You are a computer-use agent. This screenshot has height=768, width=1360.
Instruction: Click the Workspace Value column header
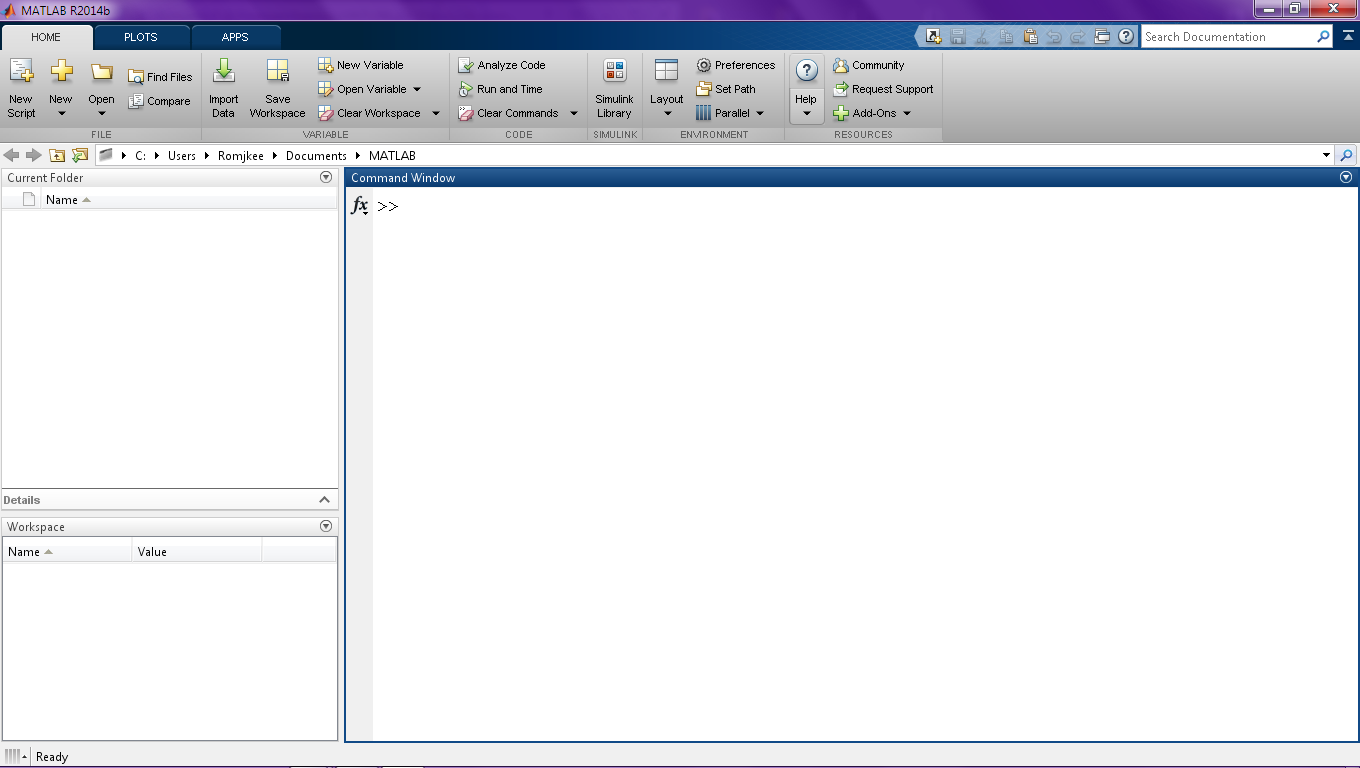(x=197, y=551)
